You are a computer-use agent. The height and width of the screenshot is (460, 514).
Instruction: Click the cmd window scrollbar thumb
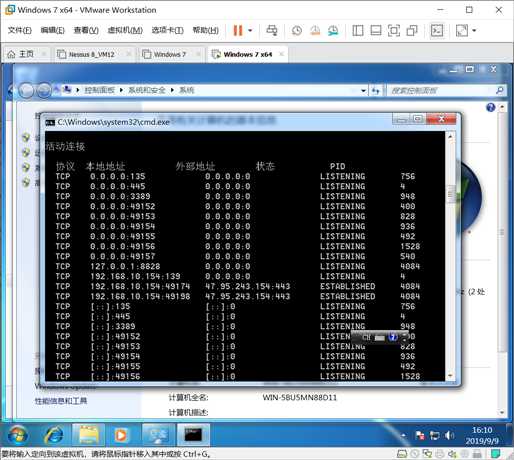click(450, 195)
